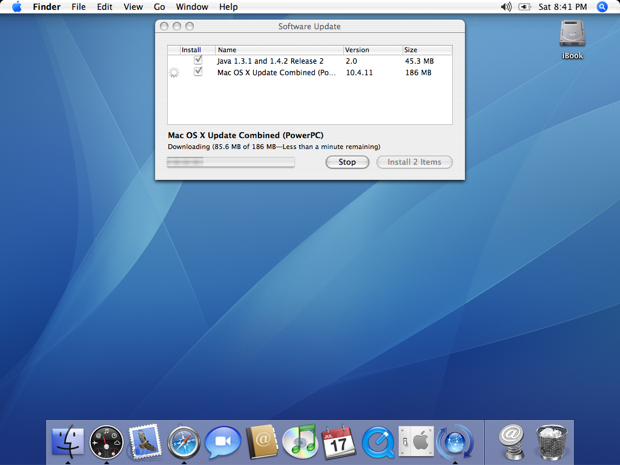The width and height of the screenshot is (620, 465).
Task: Open the File menu
Action: (x=78, y=7)
